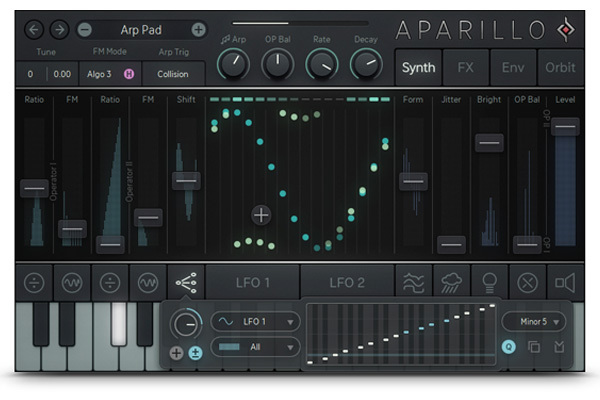Click the Operator I FM slider handle

click(x=72, y=229)
